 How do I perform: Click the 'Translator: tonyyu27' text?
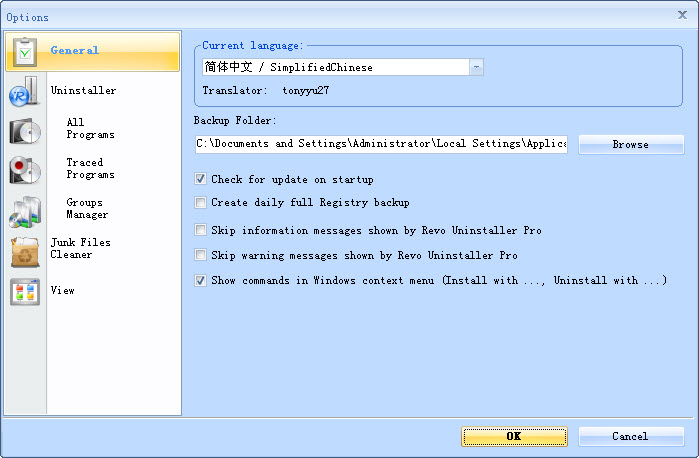pos(266,91)
